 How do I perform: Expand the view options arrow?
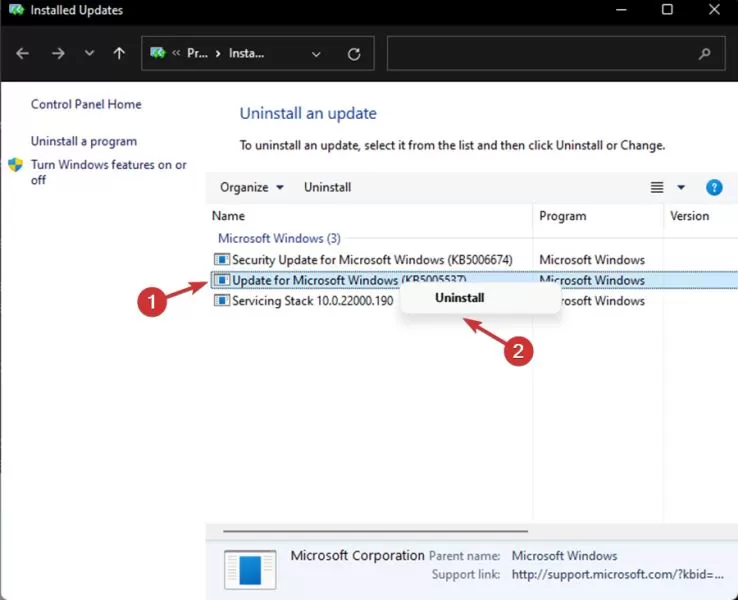tap(681, 187)
